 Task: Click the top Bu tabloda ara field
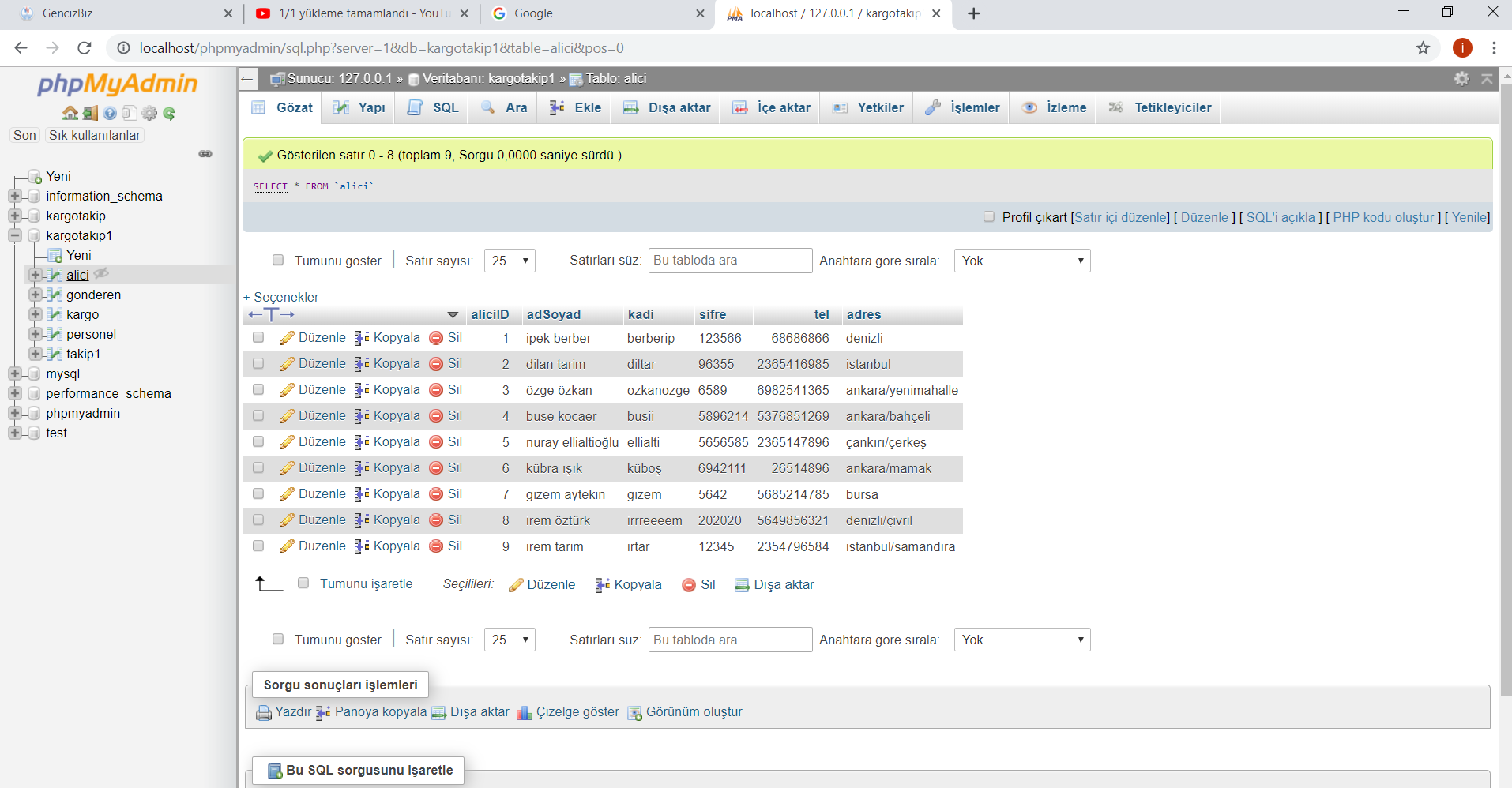[729, 261]
